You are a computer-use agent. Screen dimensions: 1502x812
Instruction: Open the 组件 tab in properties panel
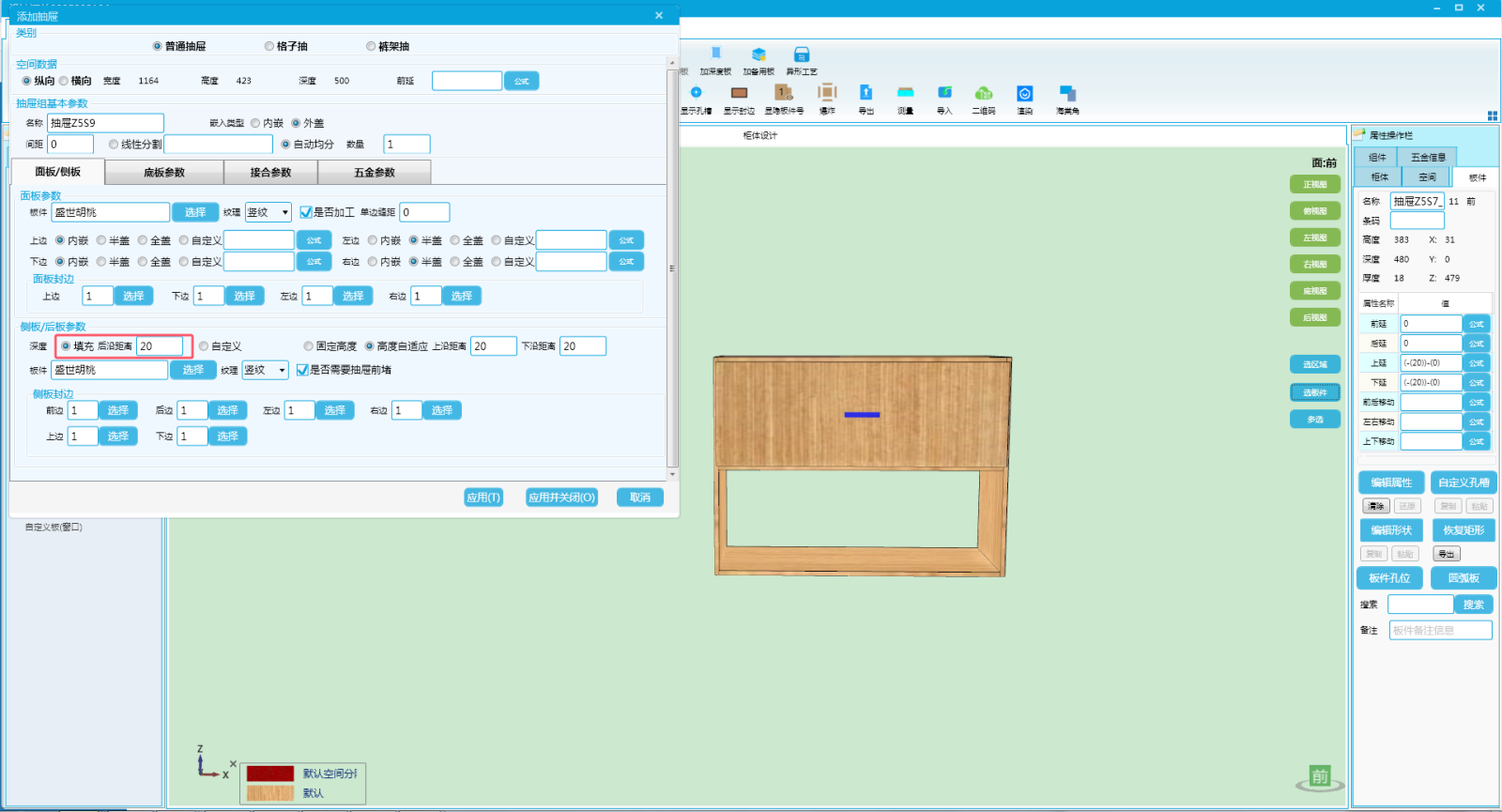[1377, 158]
